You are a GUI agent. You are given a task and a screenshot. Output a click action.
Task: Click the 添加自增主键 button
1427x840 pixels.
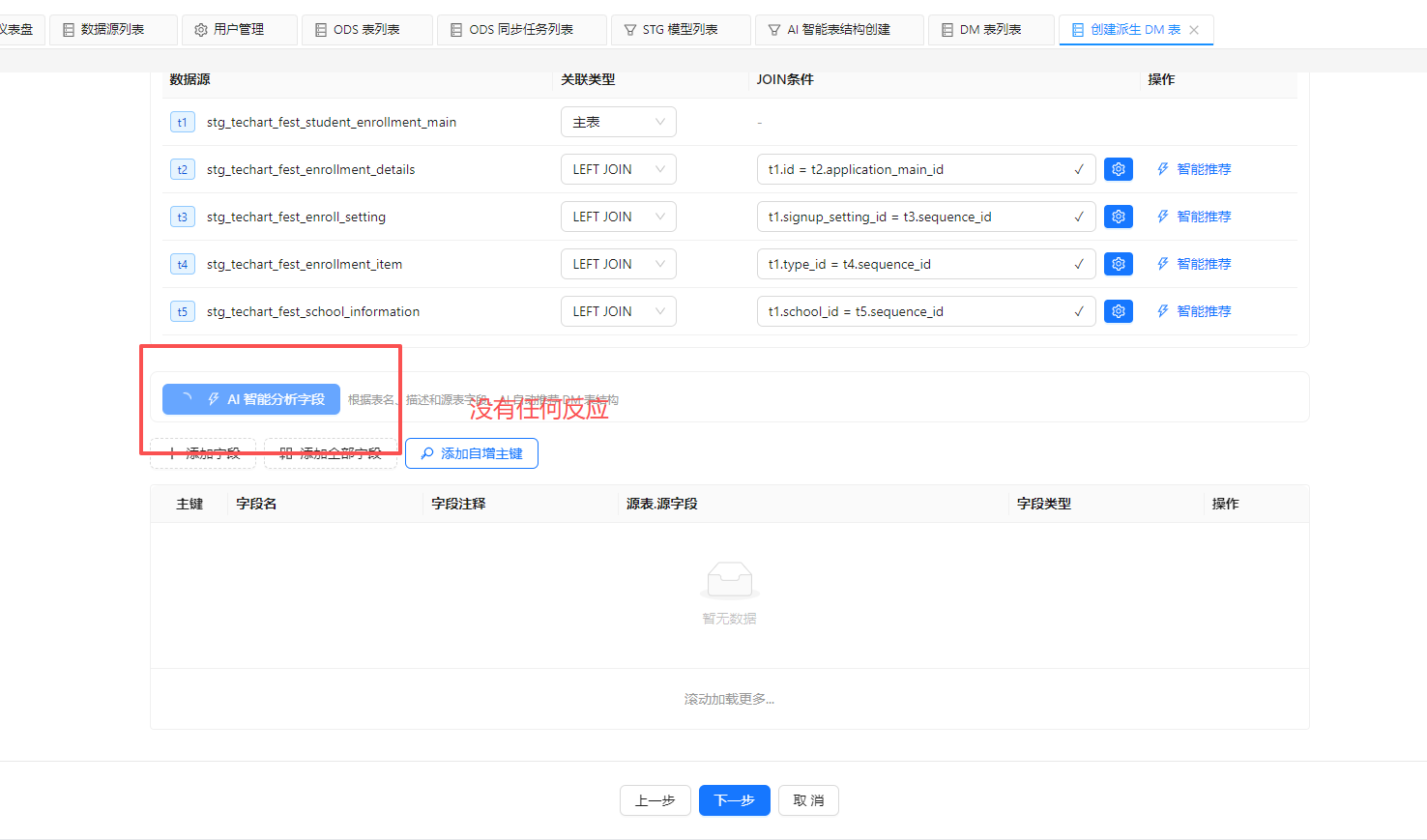[472, 453]
